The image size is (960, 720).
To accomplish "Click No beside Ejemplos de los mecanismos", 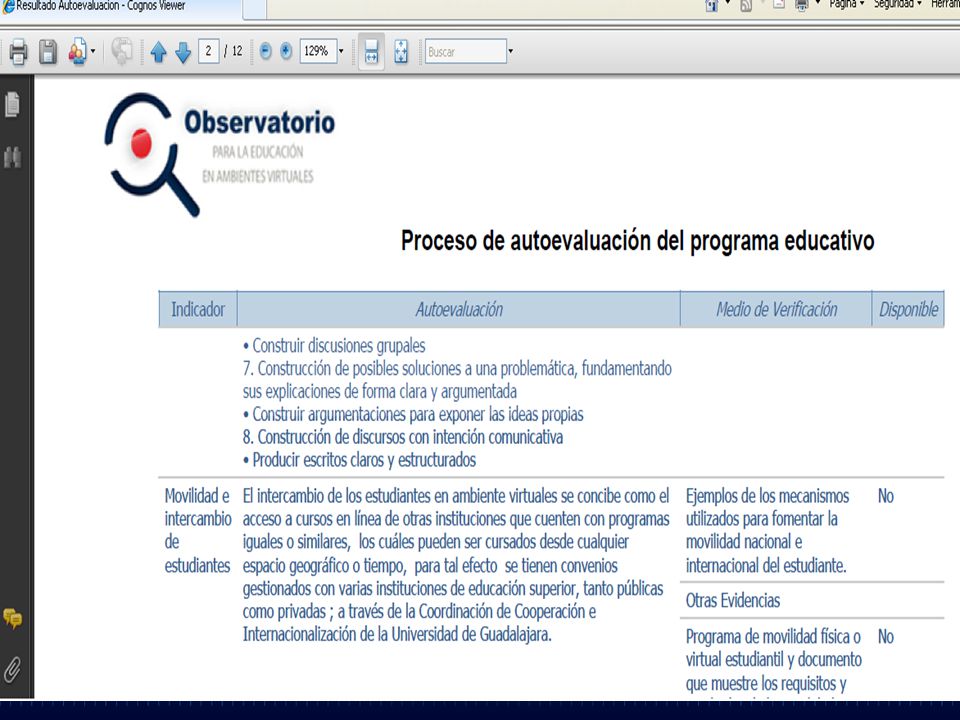I will coord(886,496).
